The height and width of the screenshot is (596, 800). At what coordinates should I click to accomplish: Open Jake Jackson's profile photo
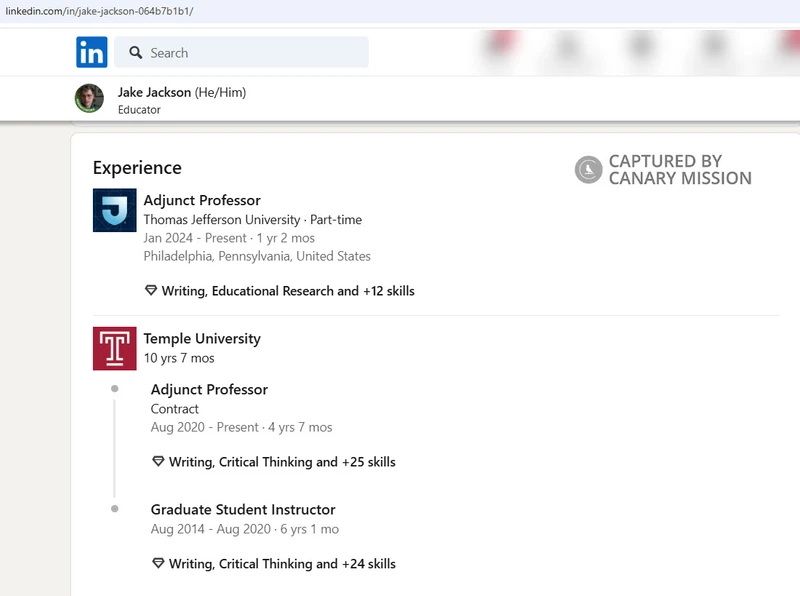(89, 98)
